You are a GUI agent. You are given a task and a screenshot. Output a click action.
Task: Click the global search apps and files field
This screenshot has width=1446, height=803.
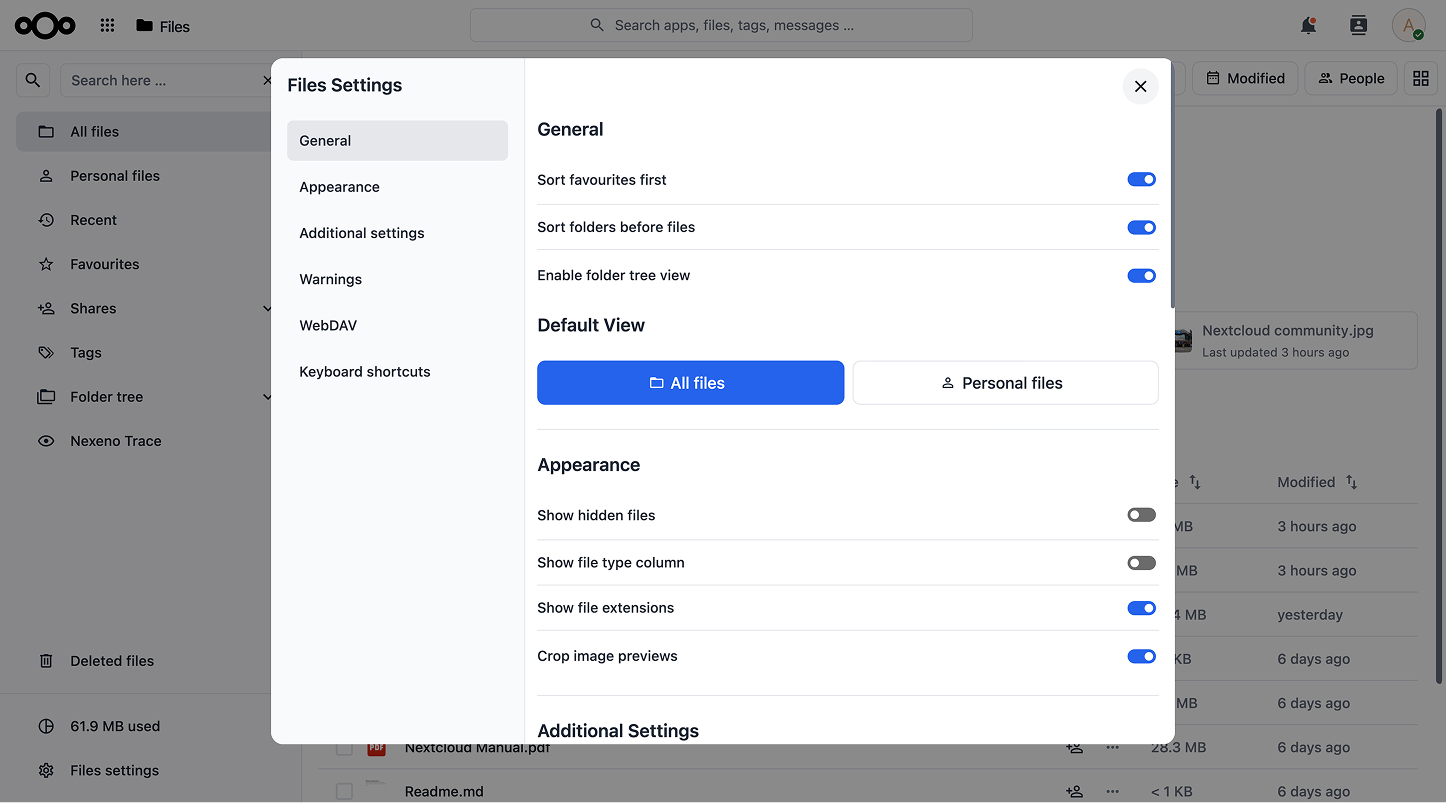721,25
